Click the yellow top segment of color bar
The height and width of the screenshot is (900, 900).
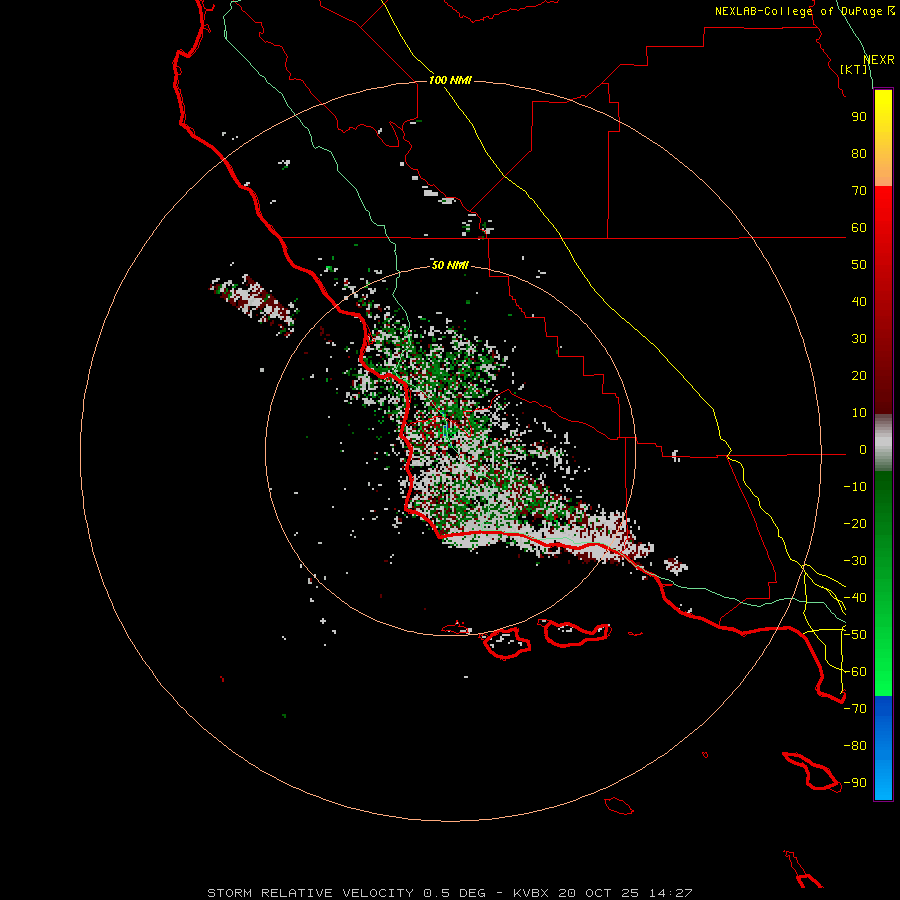click(883, 138)
